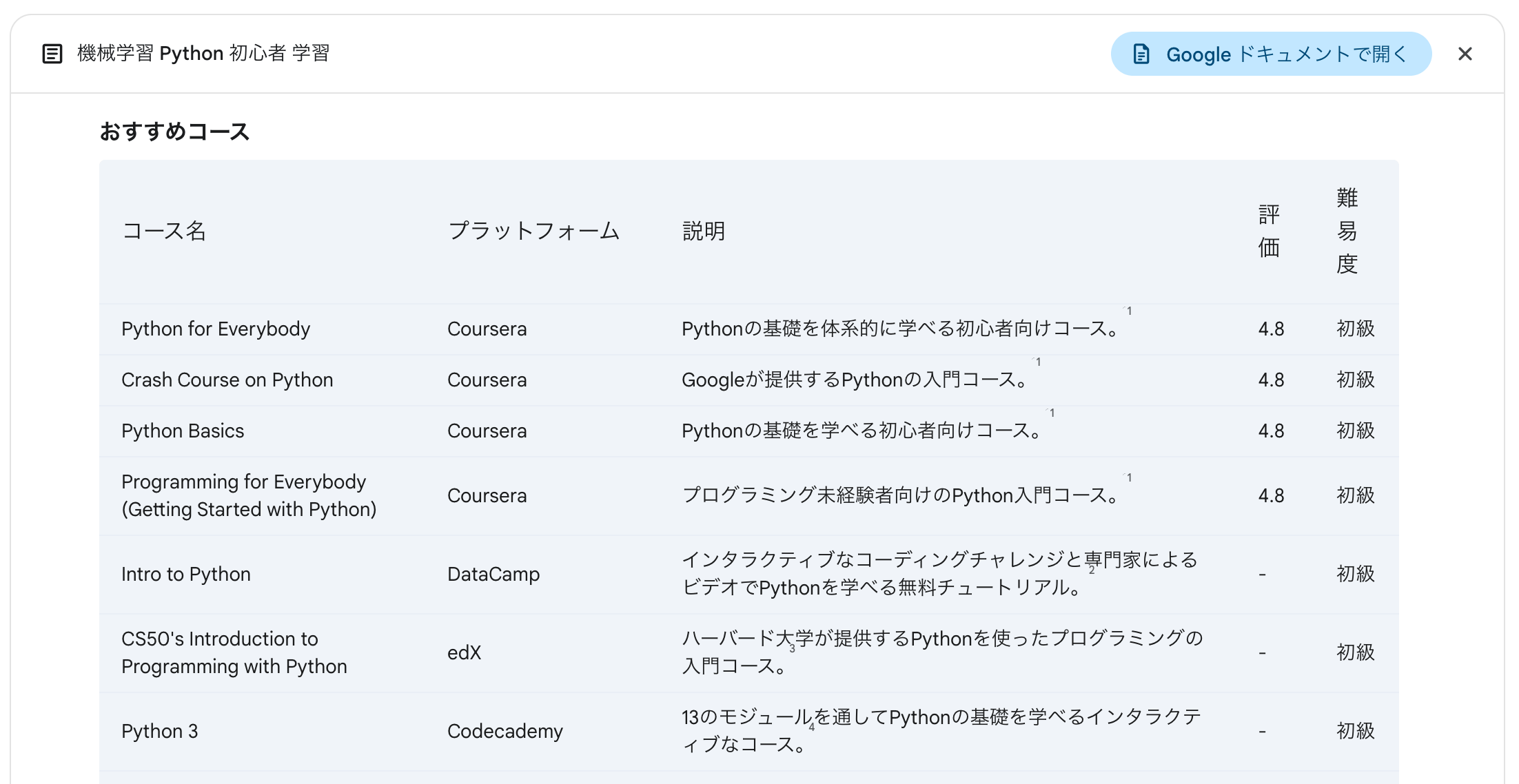Click the コース名 column header

[164, 231]
